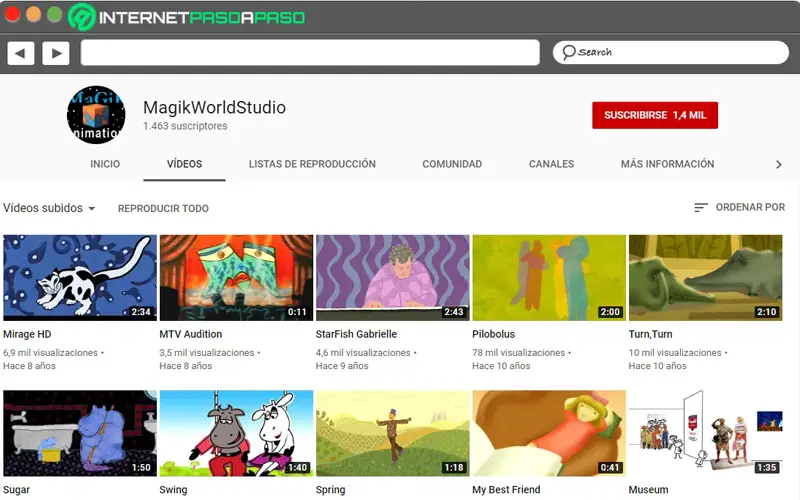The width and height of the screenshot is (800, 500).
Task: Click the MagikWorldStudio channel name
Action: (x=214, y=108)
